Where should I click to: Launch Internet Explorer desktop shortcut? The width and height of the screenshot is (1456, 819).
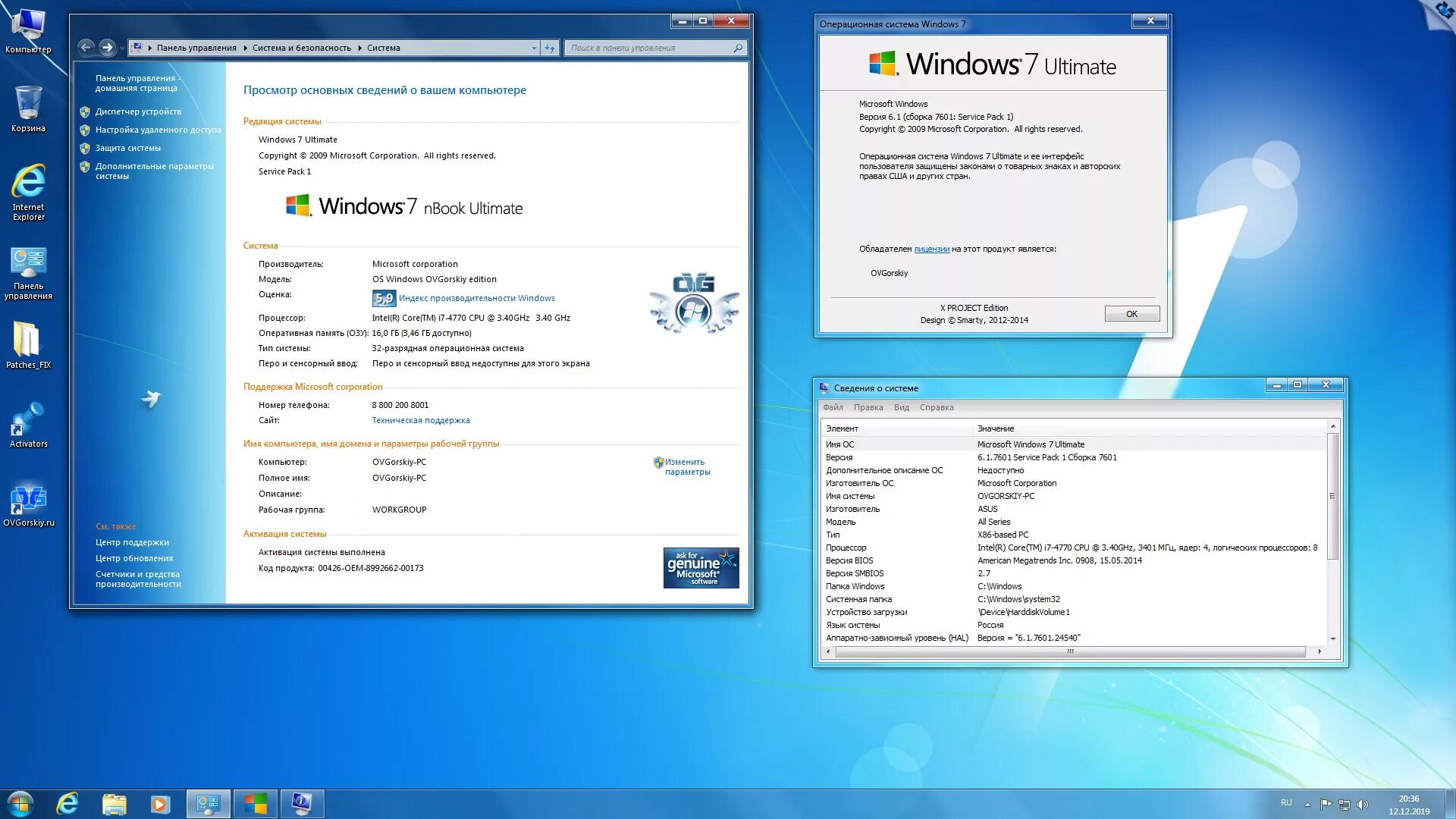[28, 192]
